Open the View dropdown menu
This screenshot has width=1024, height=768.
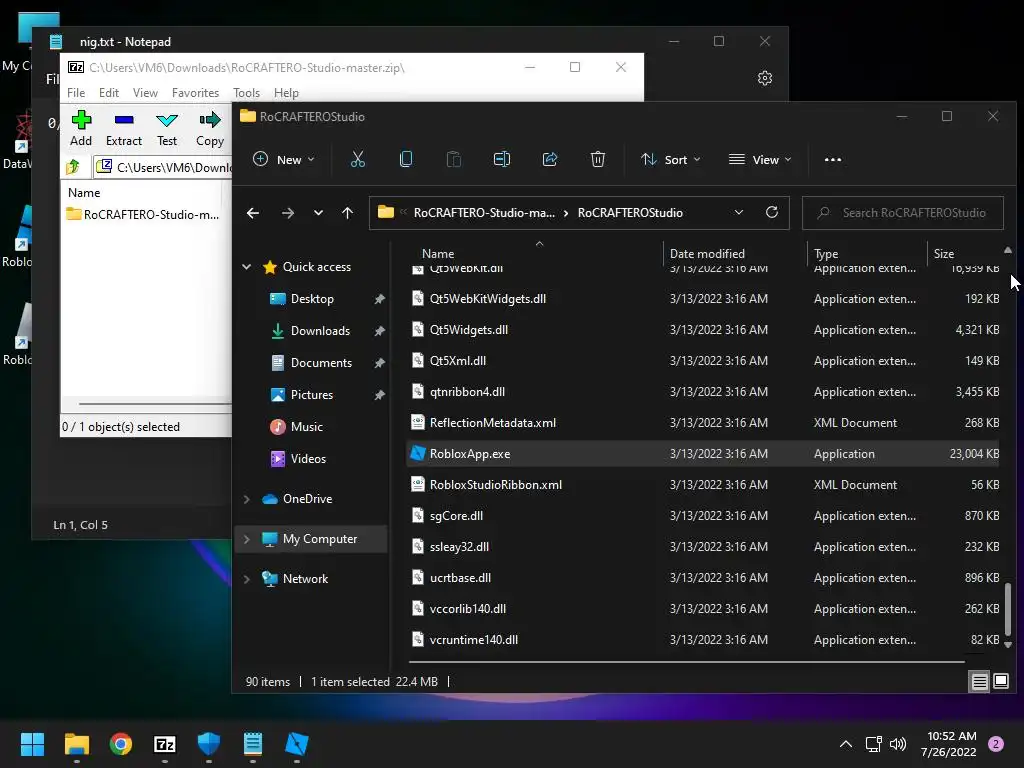760,159
